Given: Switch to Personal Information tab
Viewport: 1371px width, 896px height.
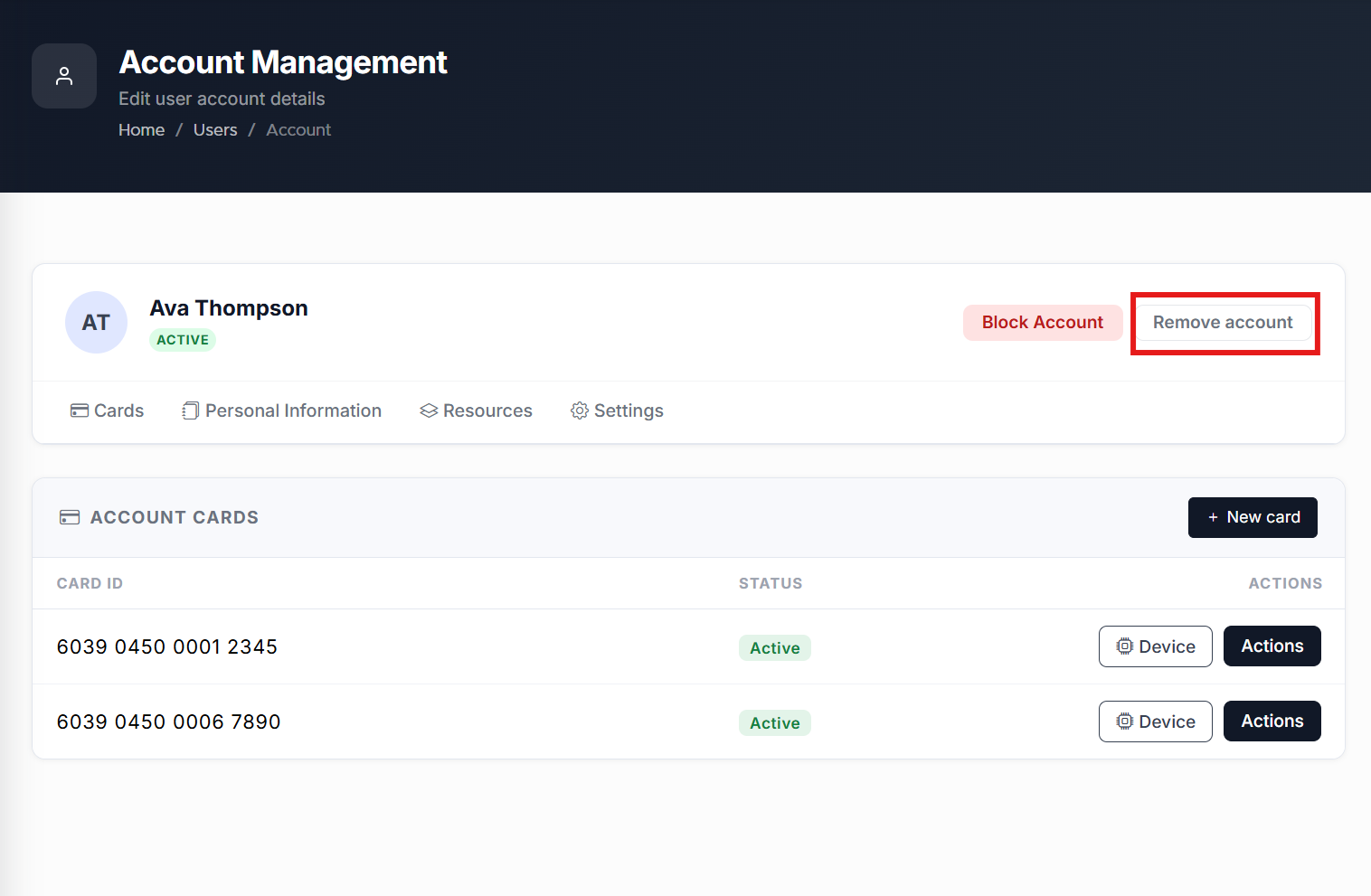Looking at the screenshot, I should tap(281, 410).
